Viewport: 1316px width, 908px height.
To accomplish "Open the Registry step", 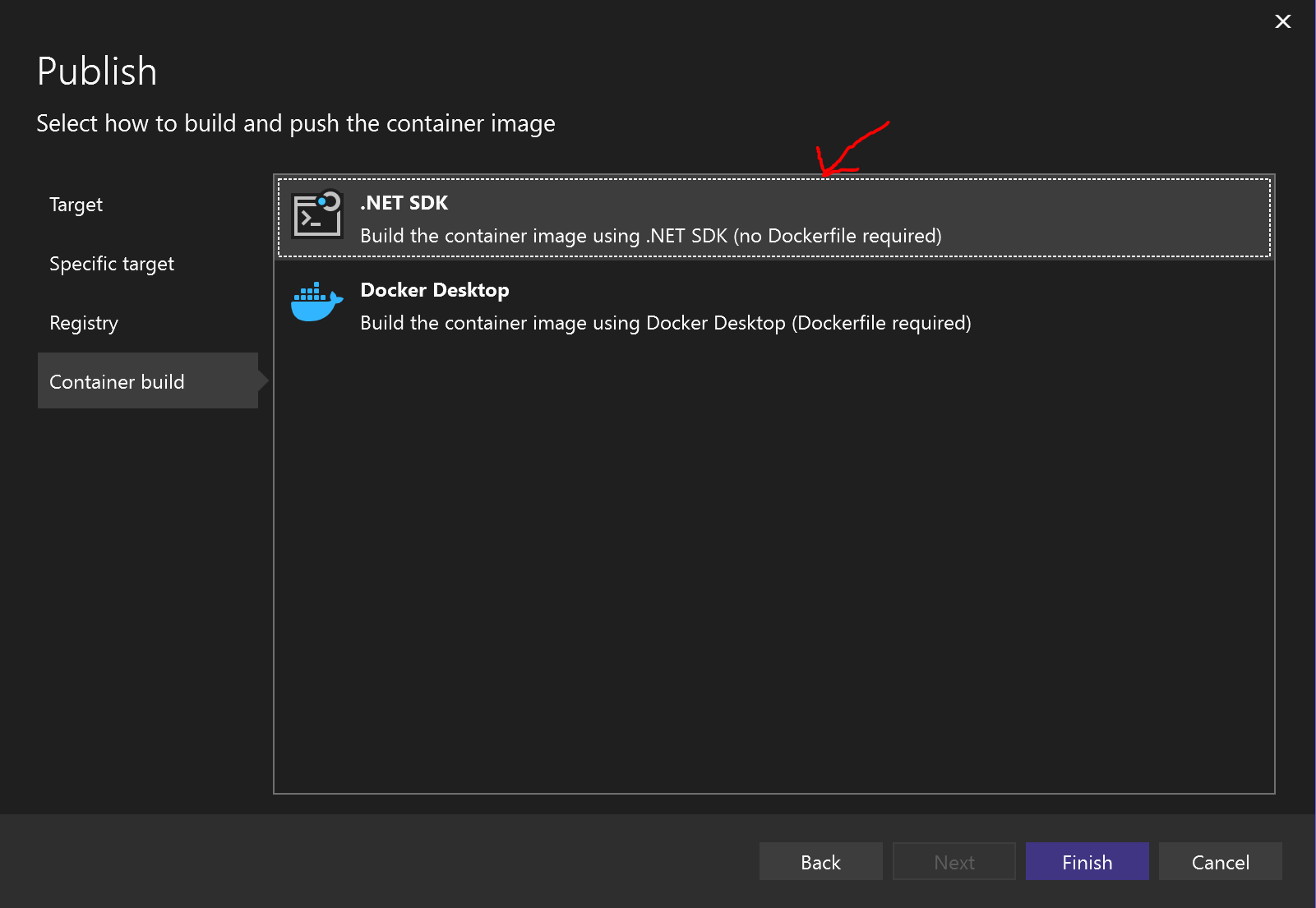I will click(83, 323).
